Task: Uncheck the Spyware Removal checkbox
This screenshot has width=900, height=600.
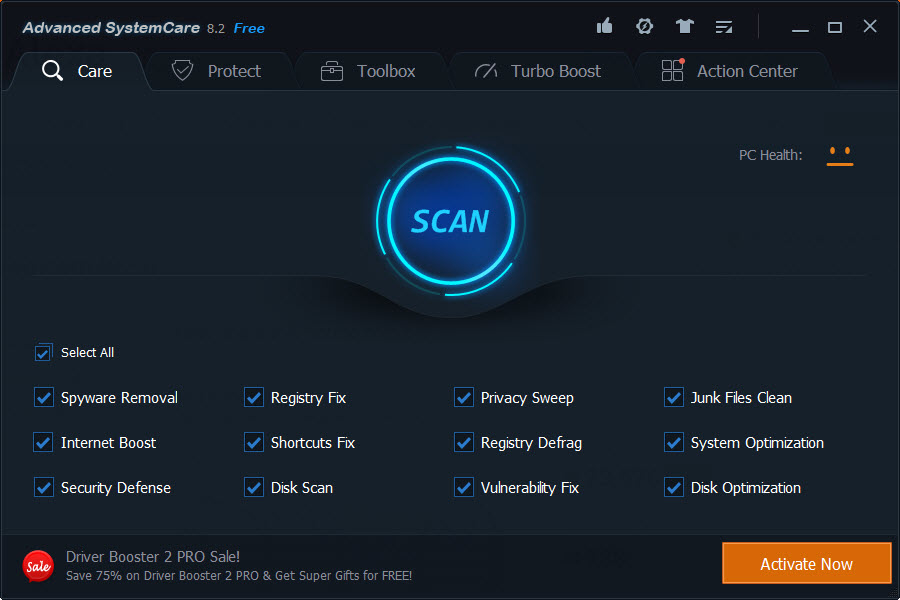Action: point(44,398)
